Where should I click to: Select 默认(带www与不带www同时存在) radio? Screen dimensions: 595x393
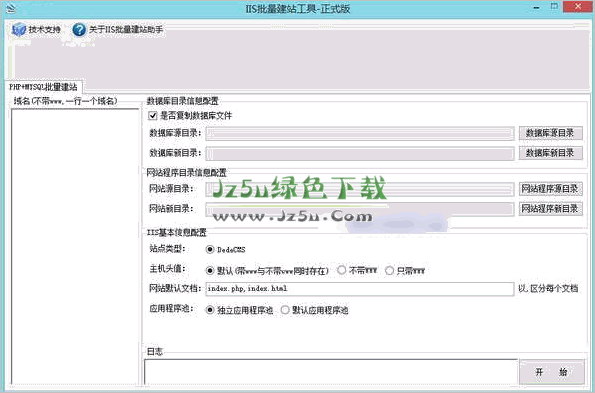[x=210, y=270]
